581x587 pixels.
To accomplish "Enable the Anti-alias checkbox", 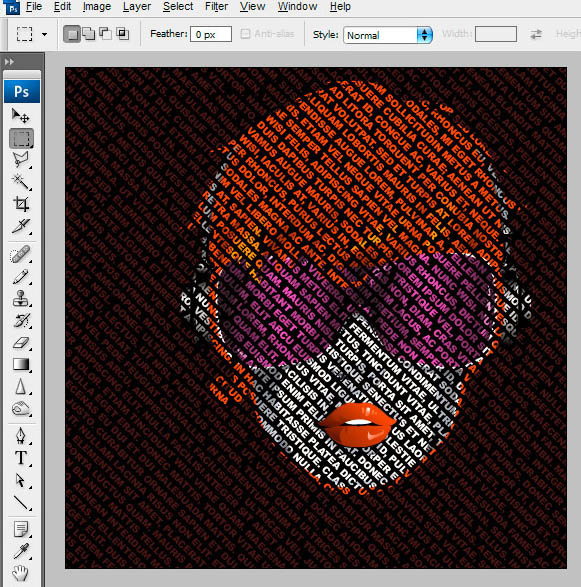I will point(245,34).
